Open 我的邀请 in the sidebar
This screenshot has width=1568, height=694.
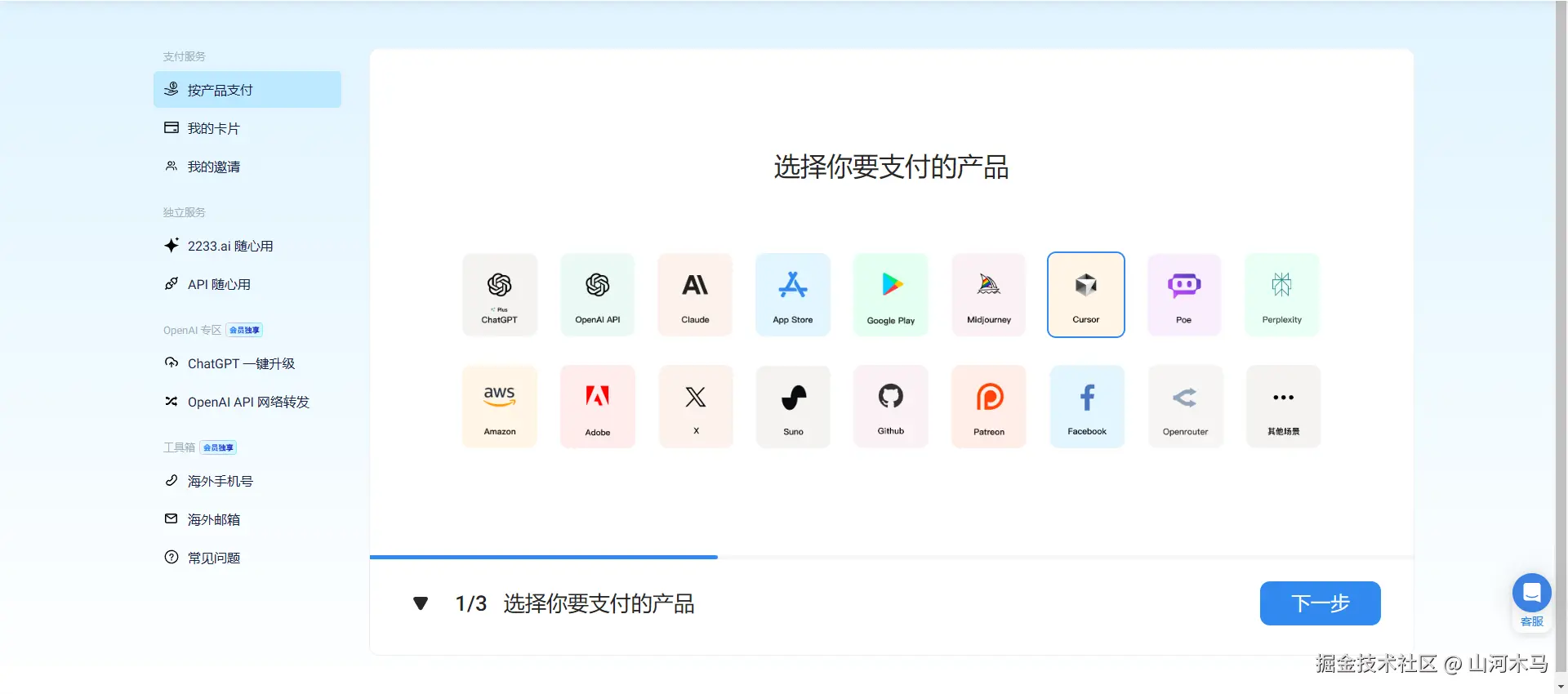click(x=247, y=167)
